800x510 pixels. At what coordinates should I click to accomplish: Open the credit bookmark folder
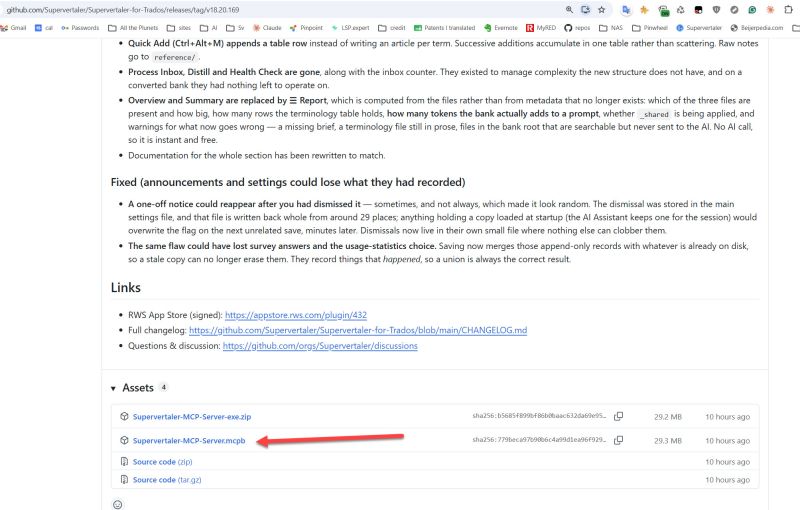coord(392,28)
